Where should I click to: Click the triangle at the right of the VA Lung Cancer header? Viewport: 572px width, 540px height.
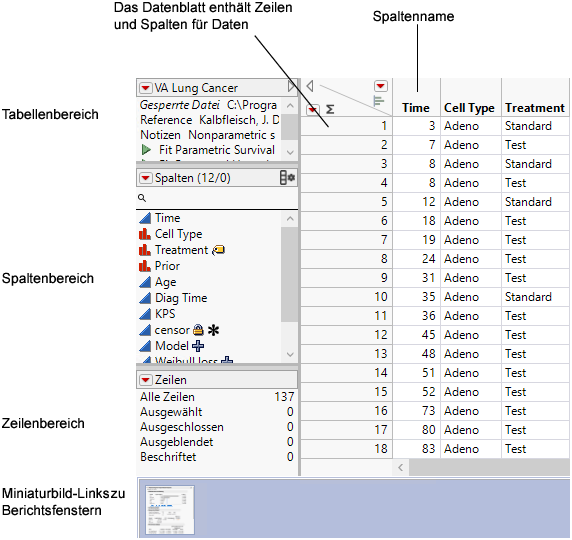click(291, 87)
